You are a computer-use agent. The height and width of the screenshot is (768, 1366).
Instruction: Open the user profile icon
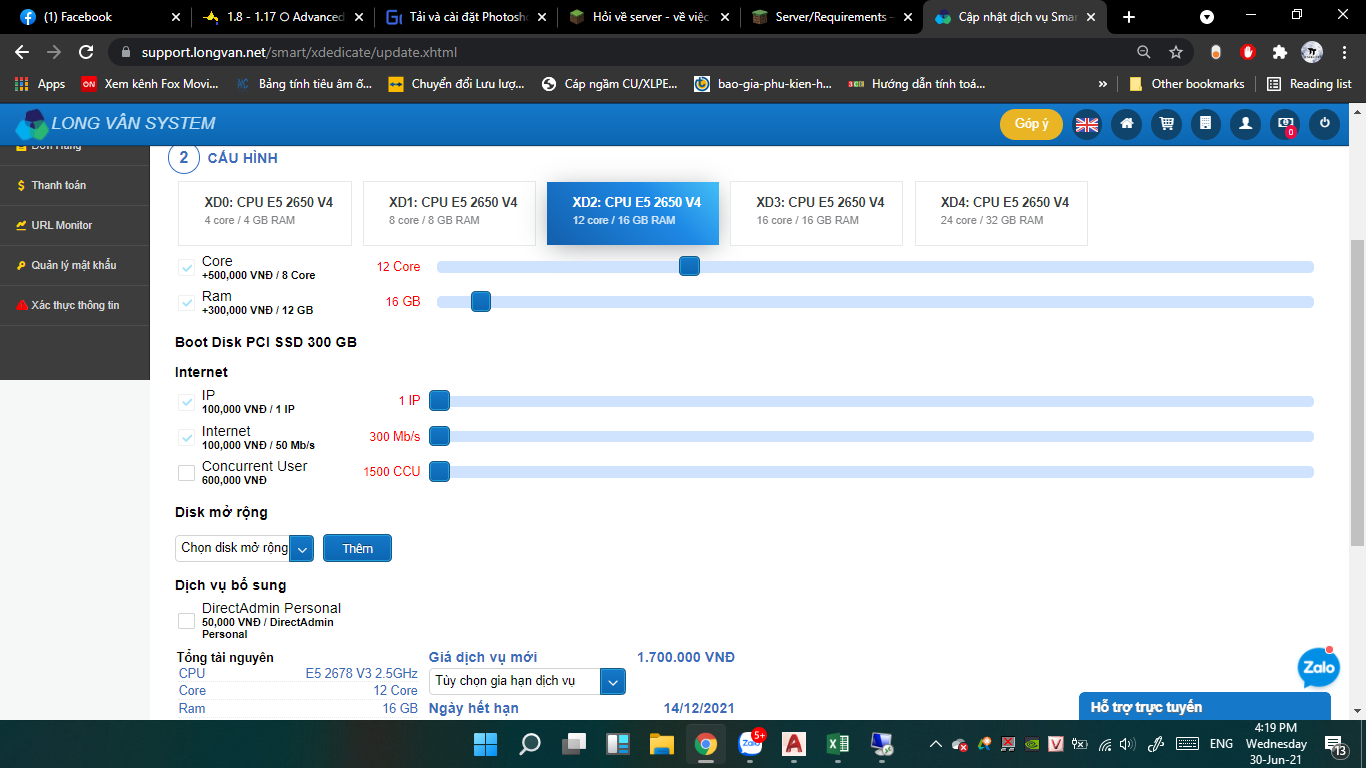point(1245,124)
